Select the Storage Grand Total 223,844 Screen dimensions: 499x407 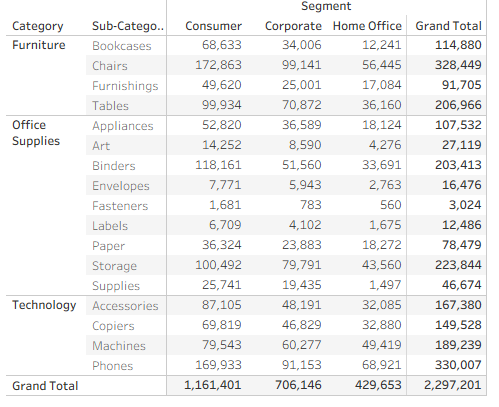(458, 265)
